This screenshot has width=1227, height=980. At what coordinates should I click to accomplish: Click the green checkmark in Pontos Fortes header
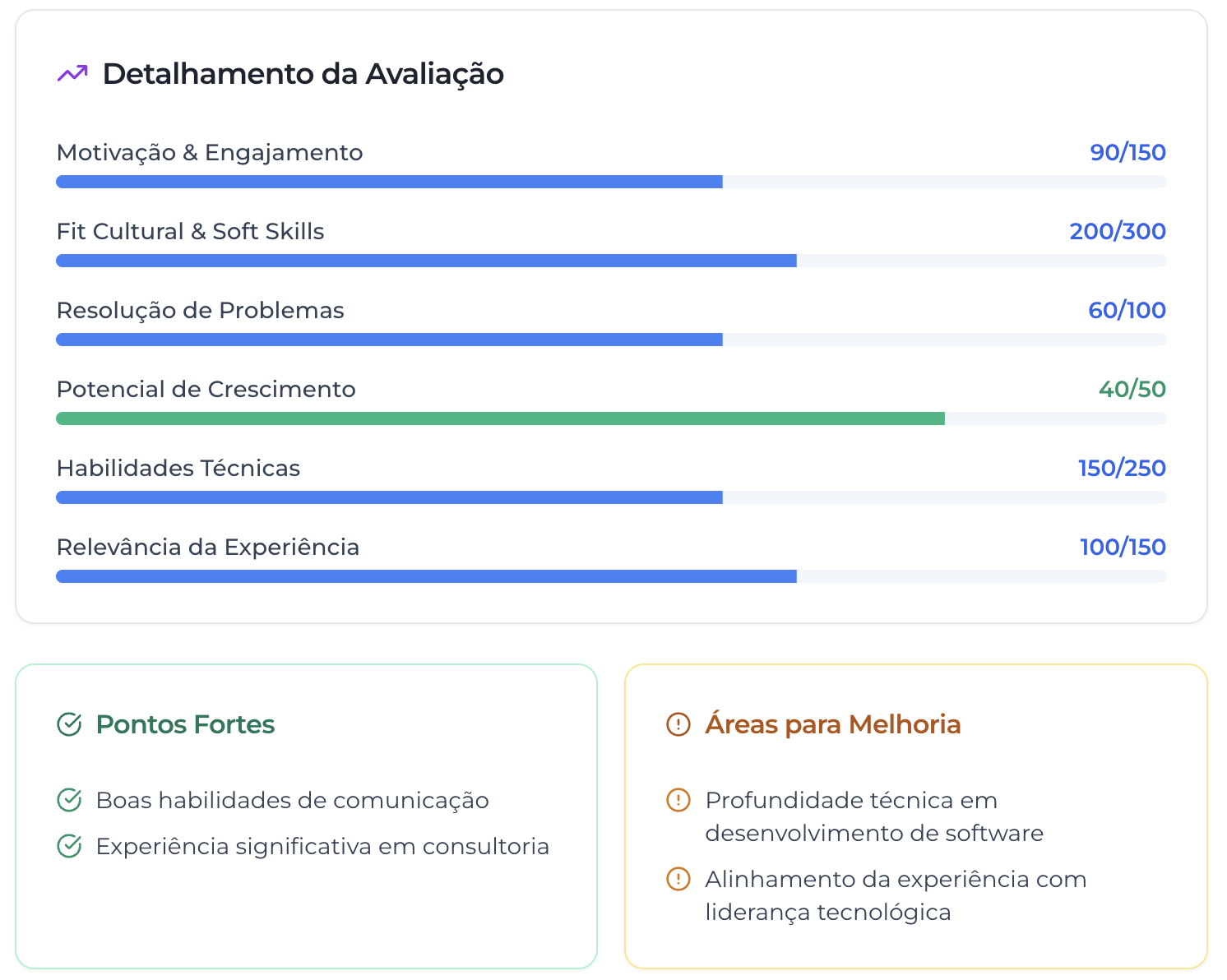pos(70,725)
